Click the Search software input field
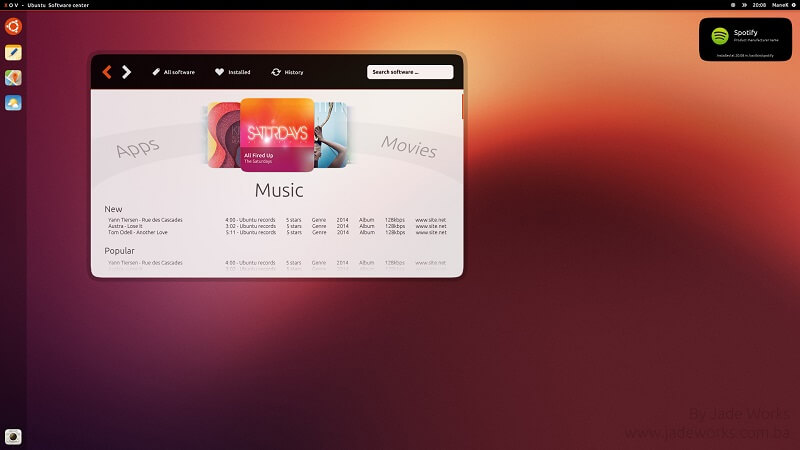Viewport: 800px width, 450px height. (x=410, y=72)
